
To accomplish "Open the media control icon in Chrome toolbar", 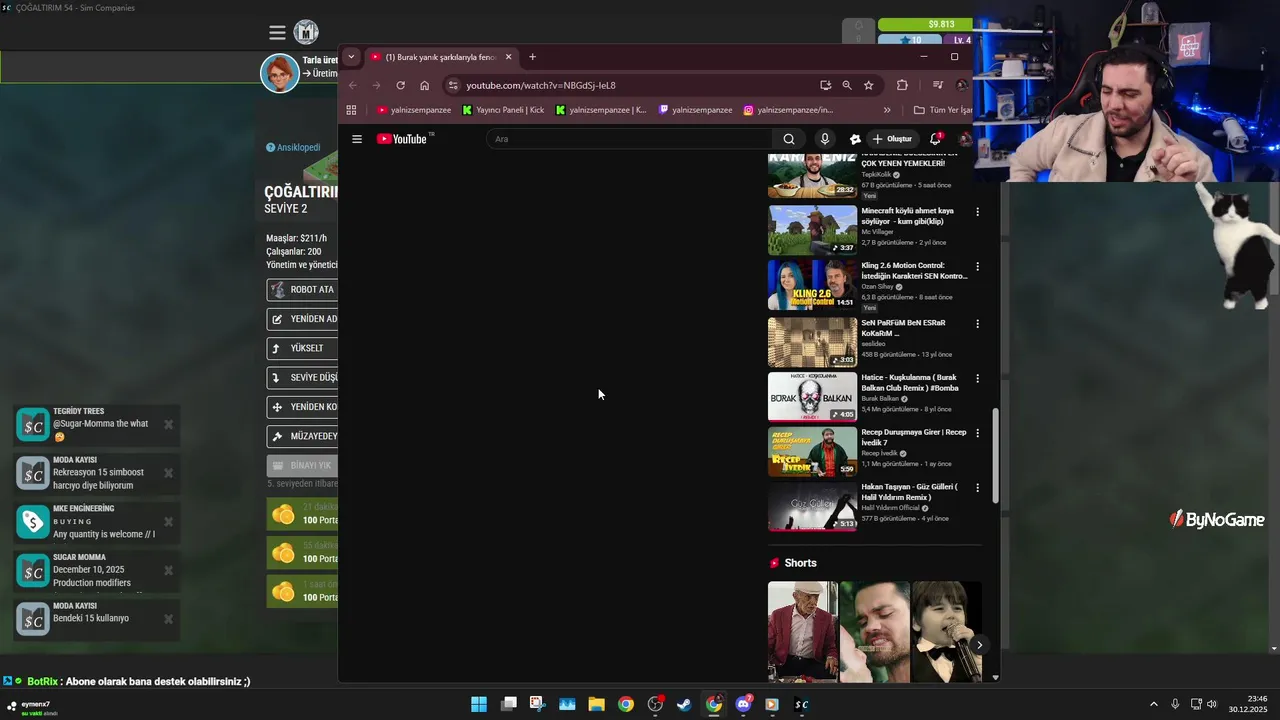I will pyautogui.click(x=938, y=85).
